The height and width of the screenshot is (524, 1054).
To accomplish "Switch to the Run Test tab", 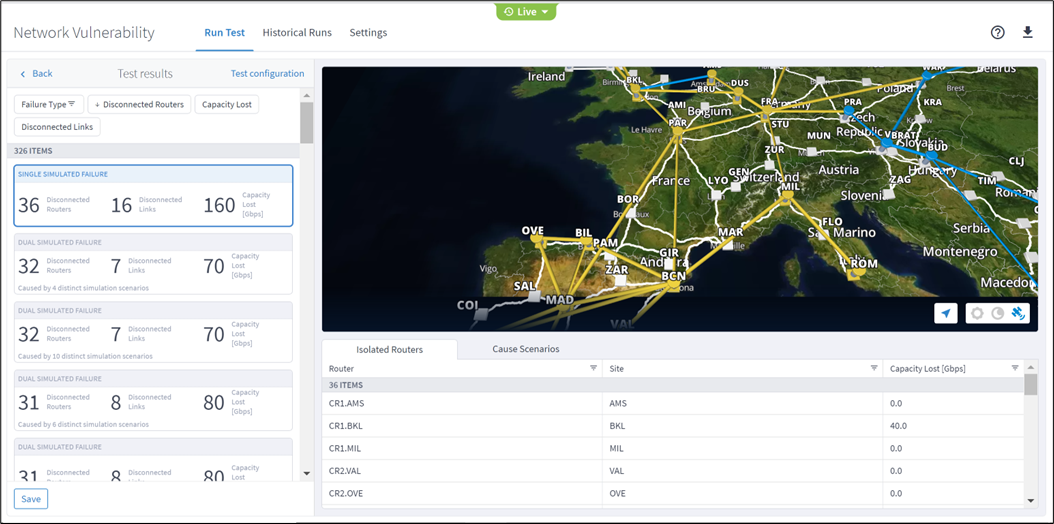I will click(225, 32).
